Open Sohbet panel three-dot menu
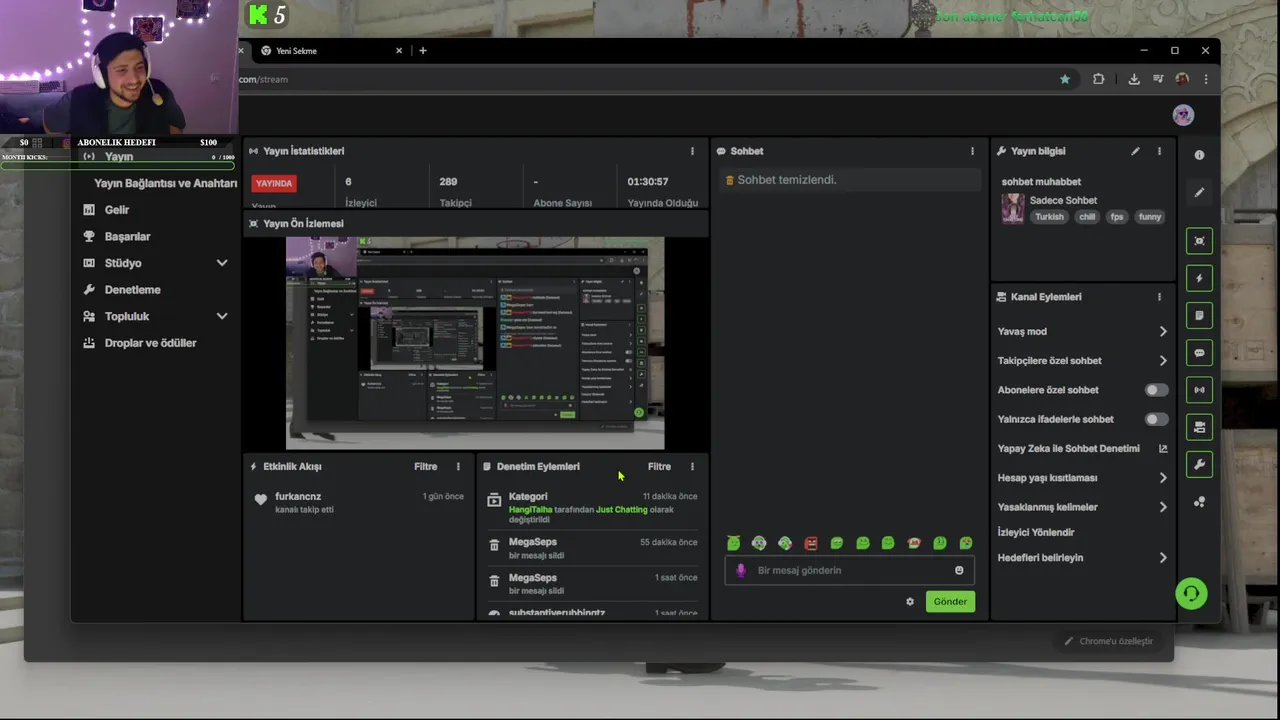This screenshot has width=1280, height=720. (972, 151)
